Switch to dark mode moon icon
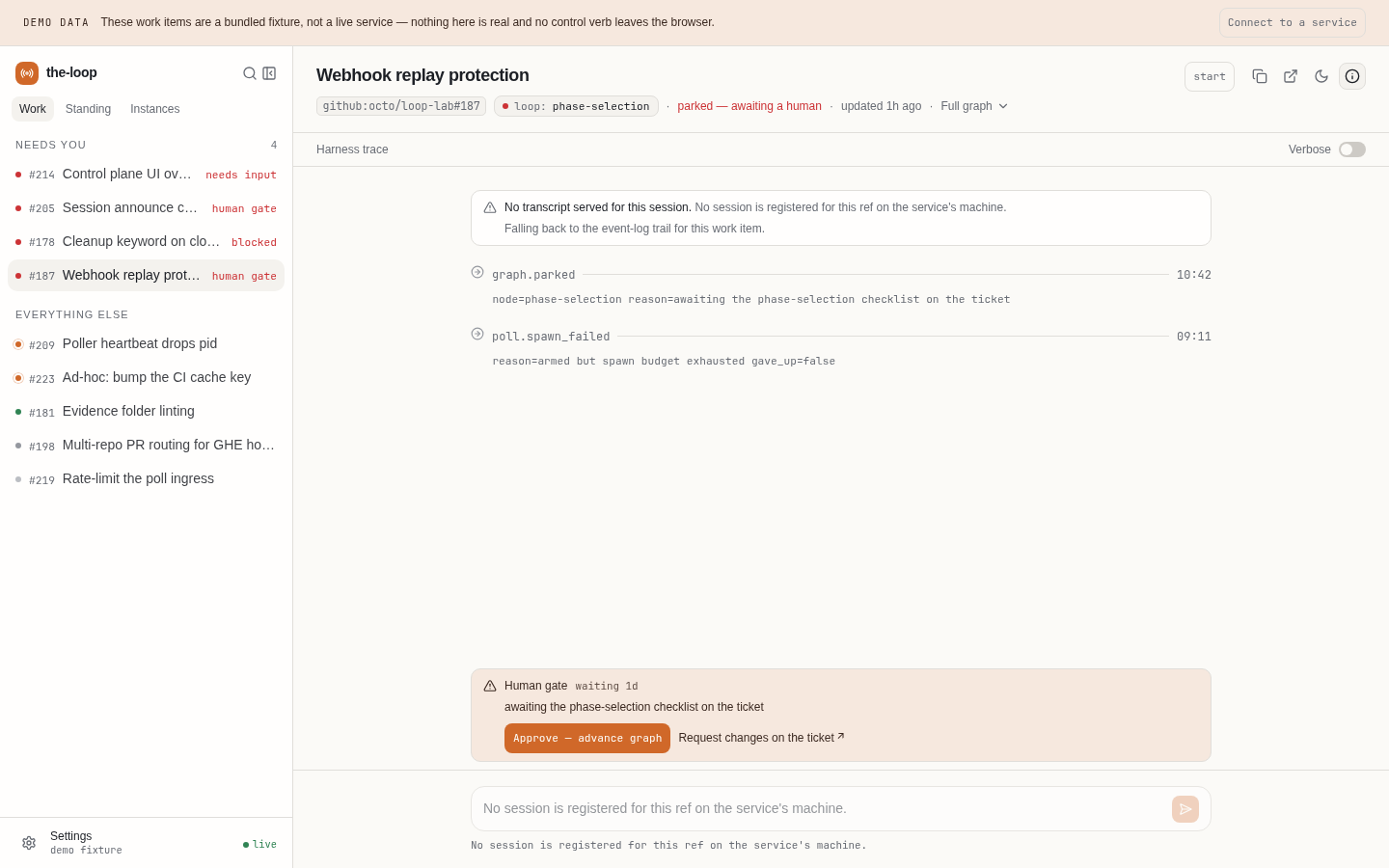This screenshot has height=868, width=1389. point(1321,76)
